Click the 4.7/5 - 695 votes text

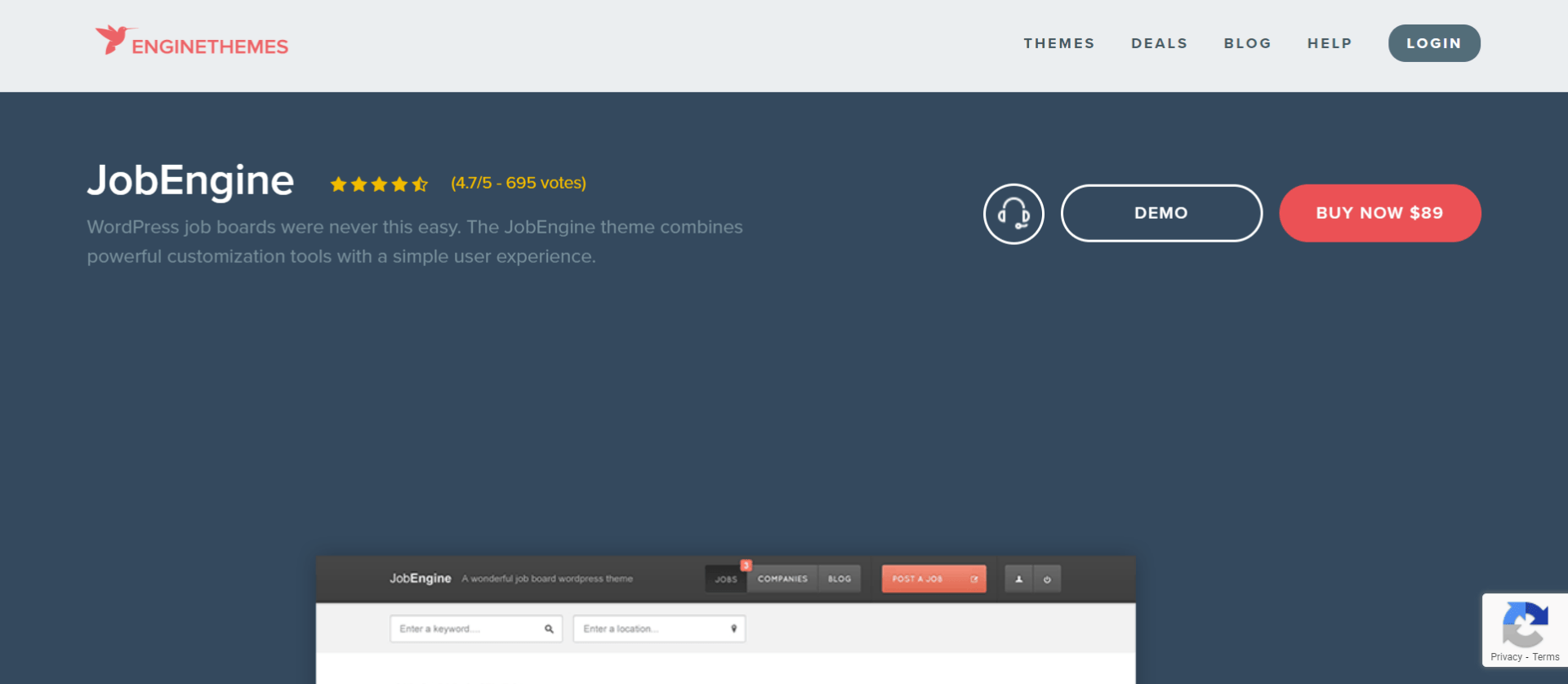pyautogui.click(x=519, y=183)
